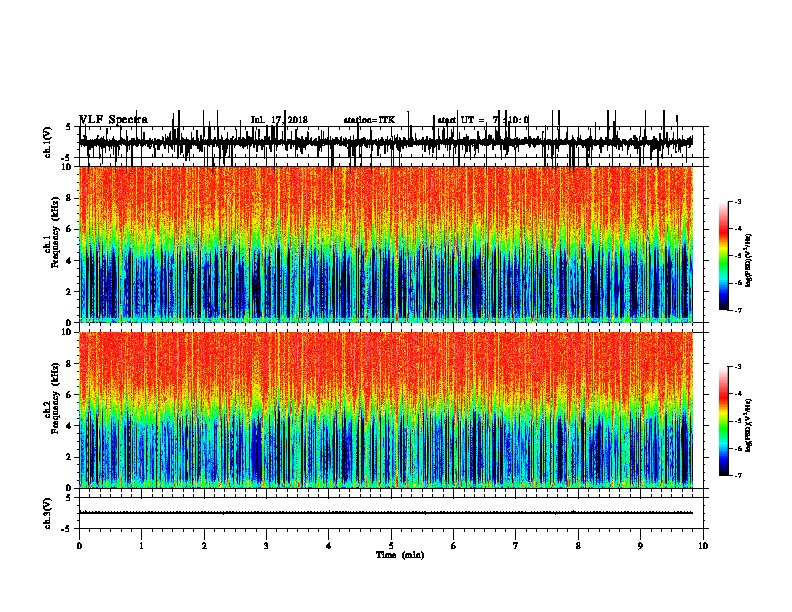Click the flat ch.3 voltage trace
The width and height of the screenshot is (792, 612).
tap(386, 513)
